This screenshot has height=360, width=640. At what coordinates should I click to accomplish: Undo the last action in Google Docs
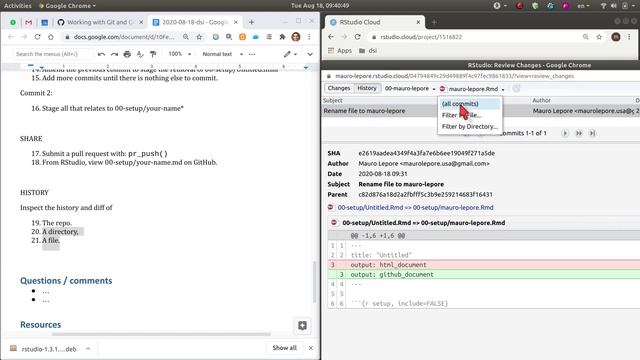(x=101, y=54)
